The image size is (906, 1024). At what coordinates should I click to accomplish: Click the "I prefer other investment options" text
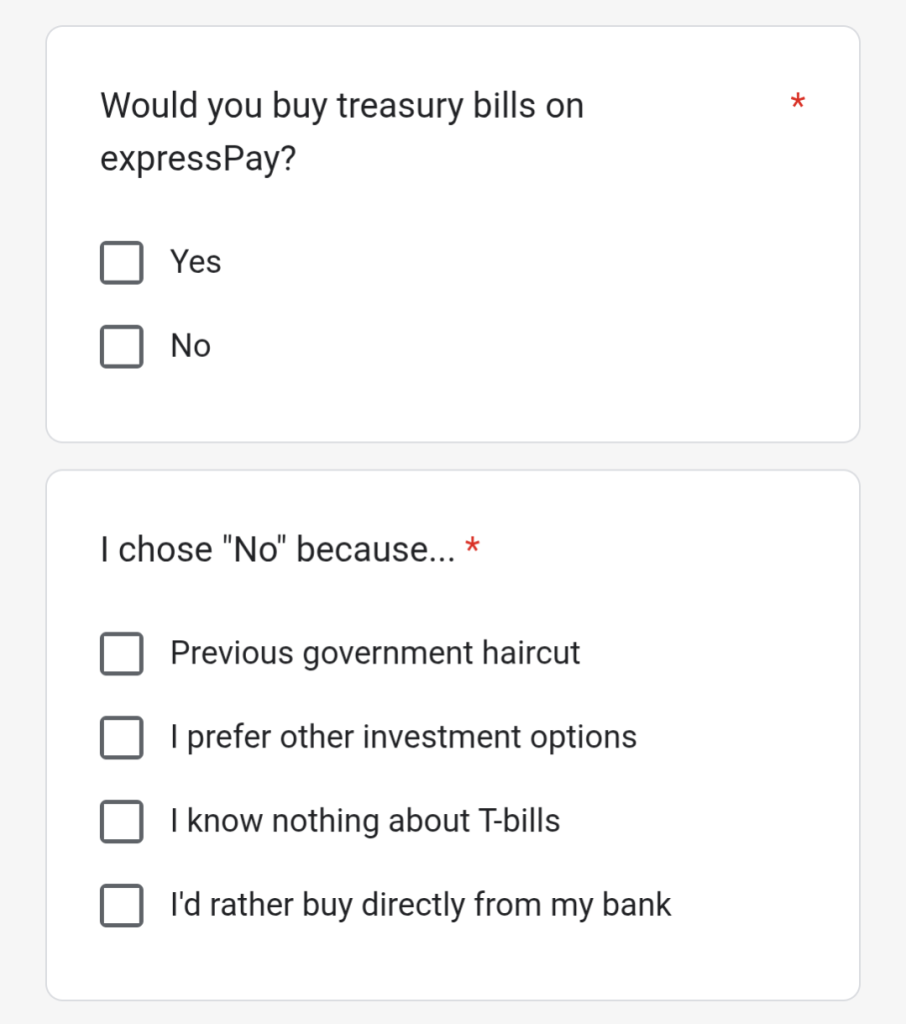403,738
